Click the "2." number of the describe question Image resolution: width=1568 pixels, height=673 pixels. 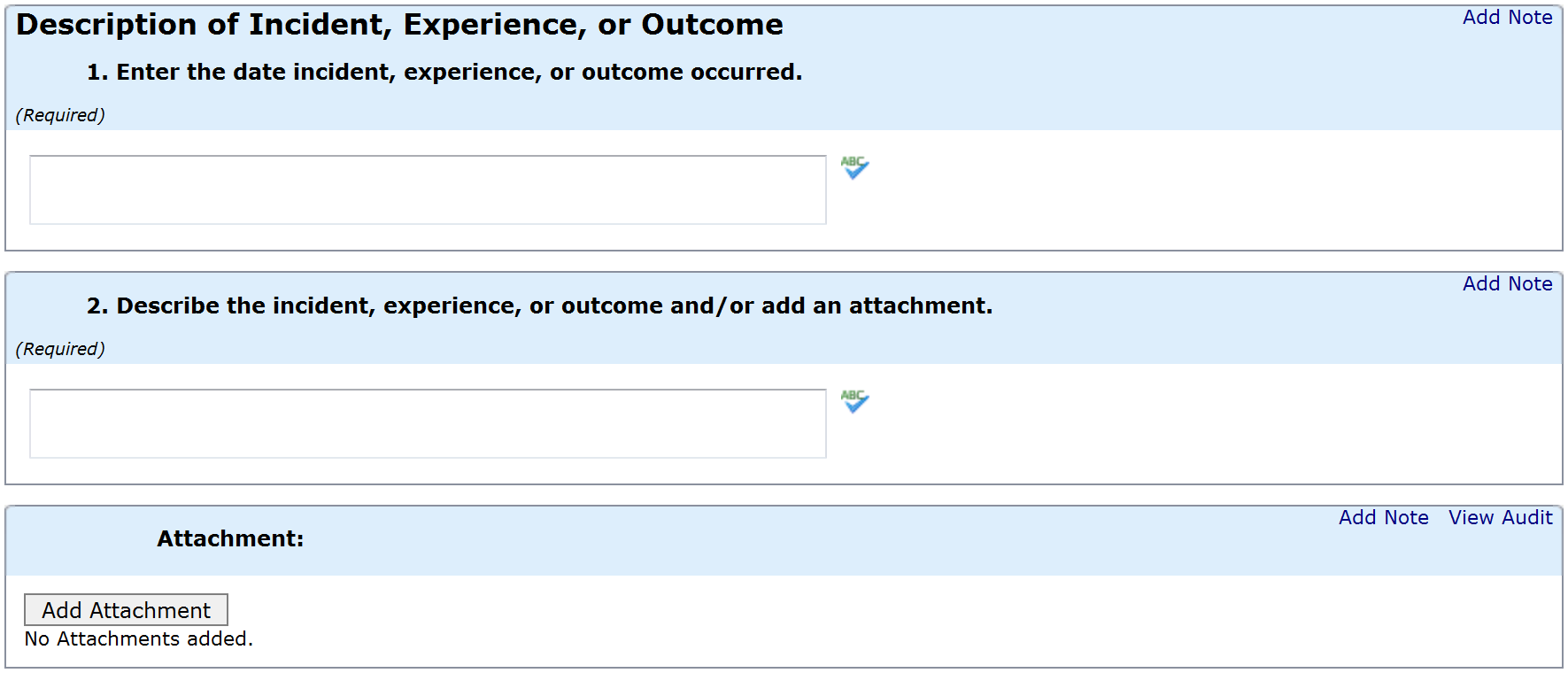click(97, 306)
